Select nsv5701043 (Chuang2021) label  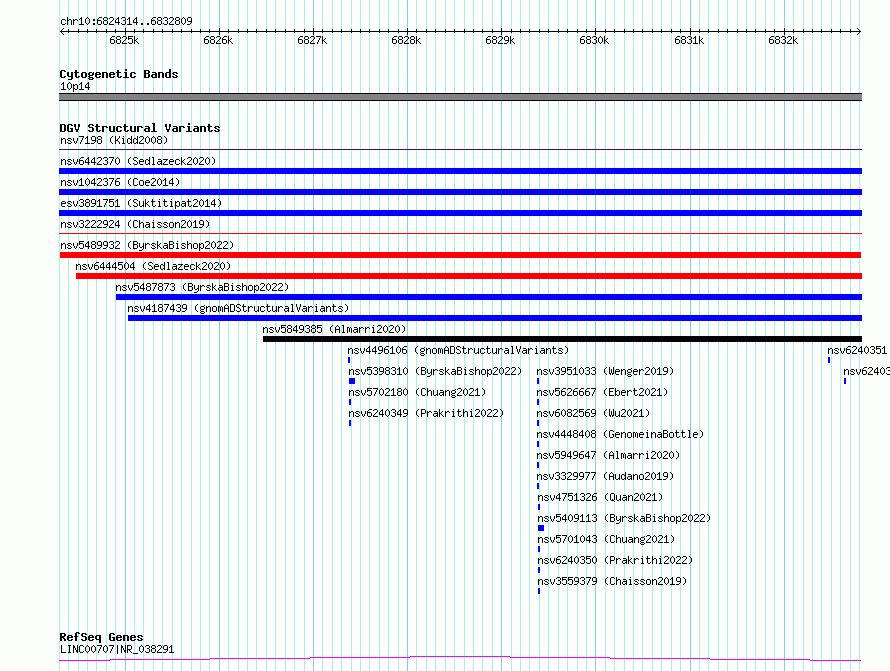coord(606,539)
